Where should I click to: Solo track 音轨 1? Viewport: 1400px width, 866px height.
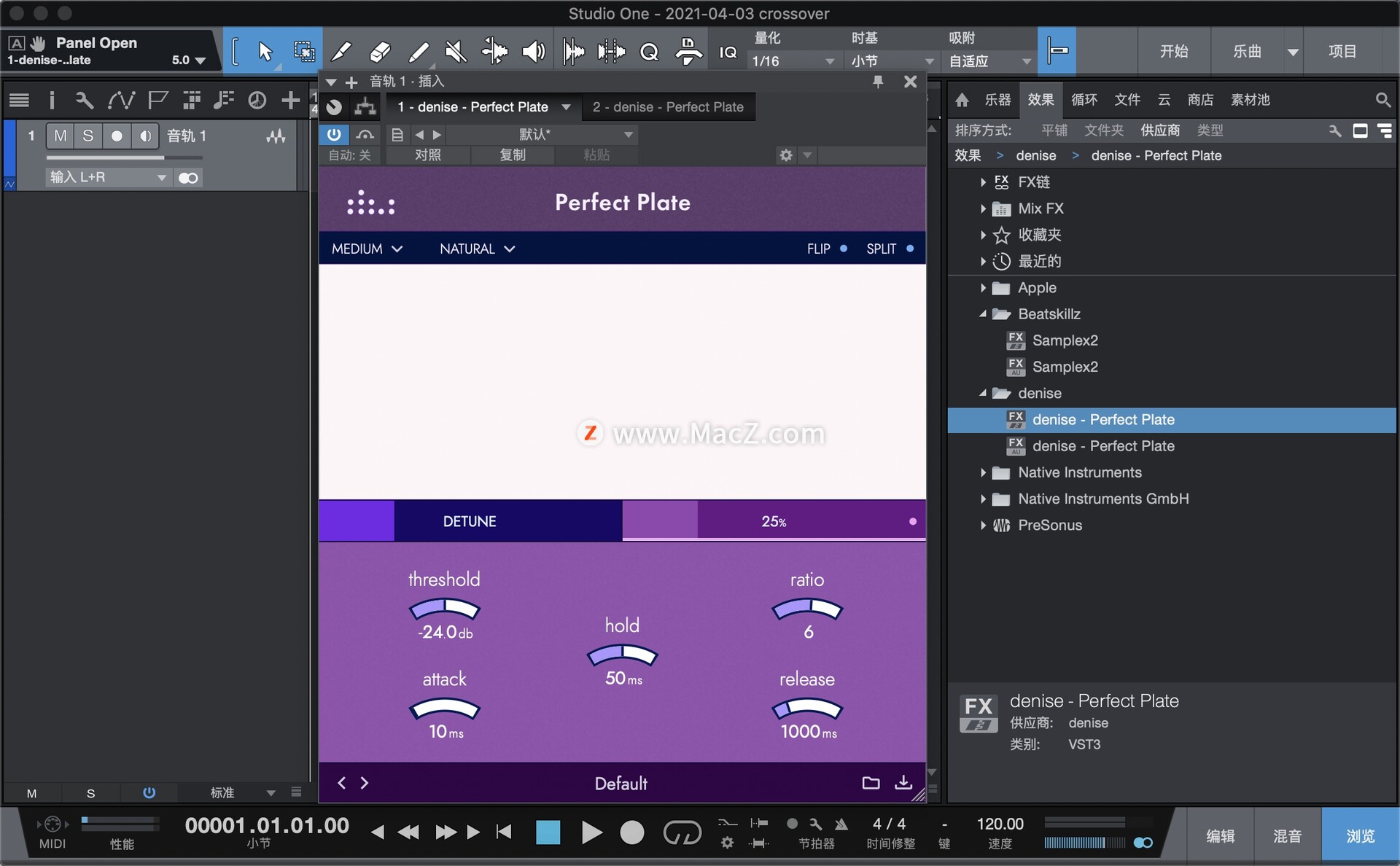click(87, 136)
